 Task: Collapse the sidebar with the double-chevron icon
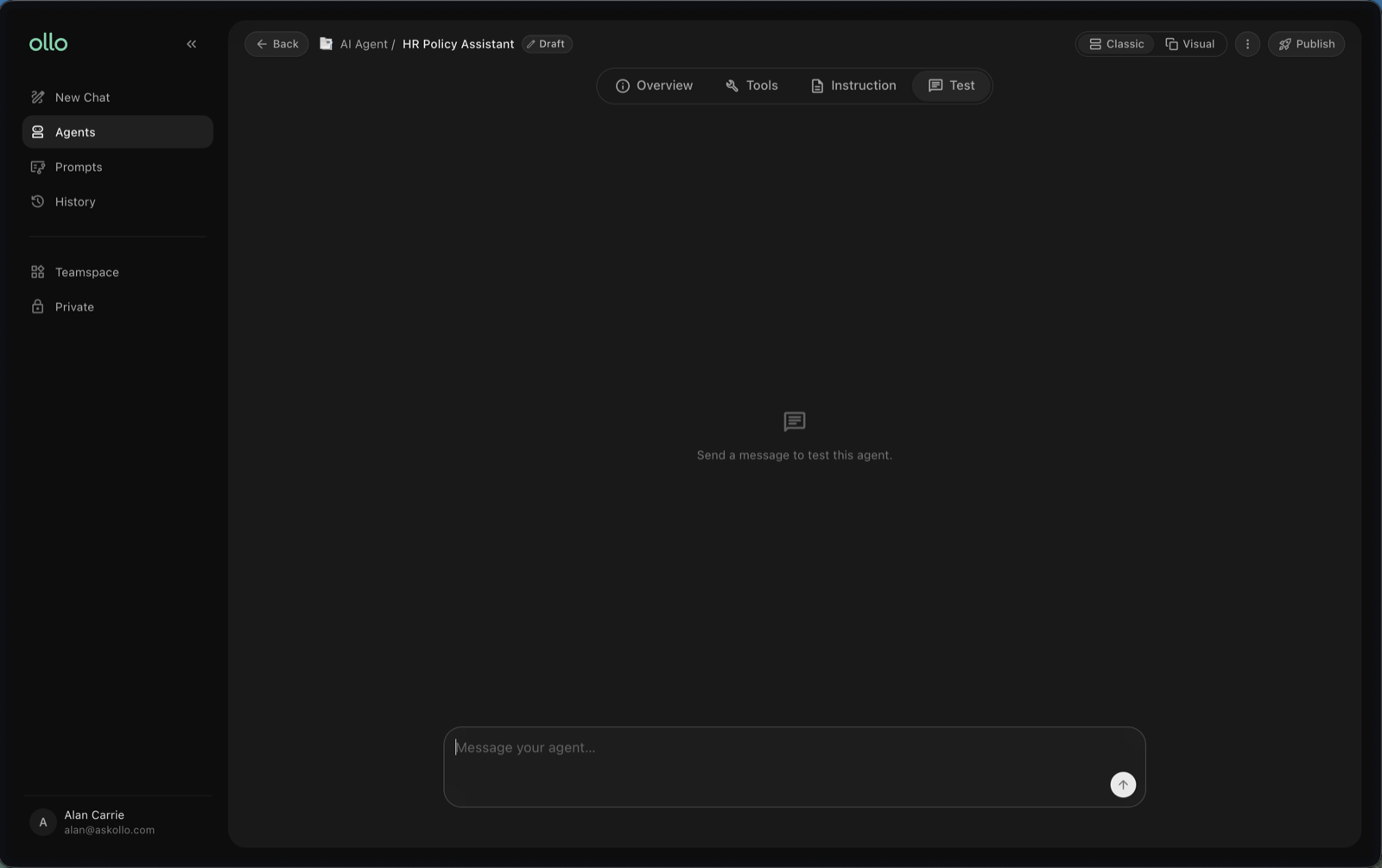click(x=192, y=44)
